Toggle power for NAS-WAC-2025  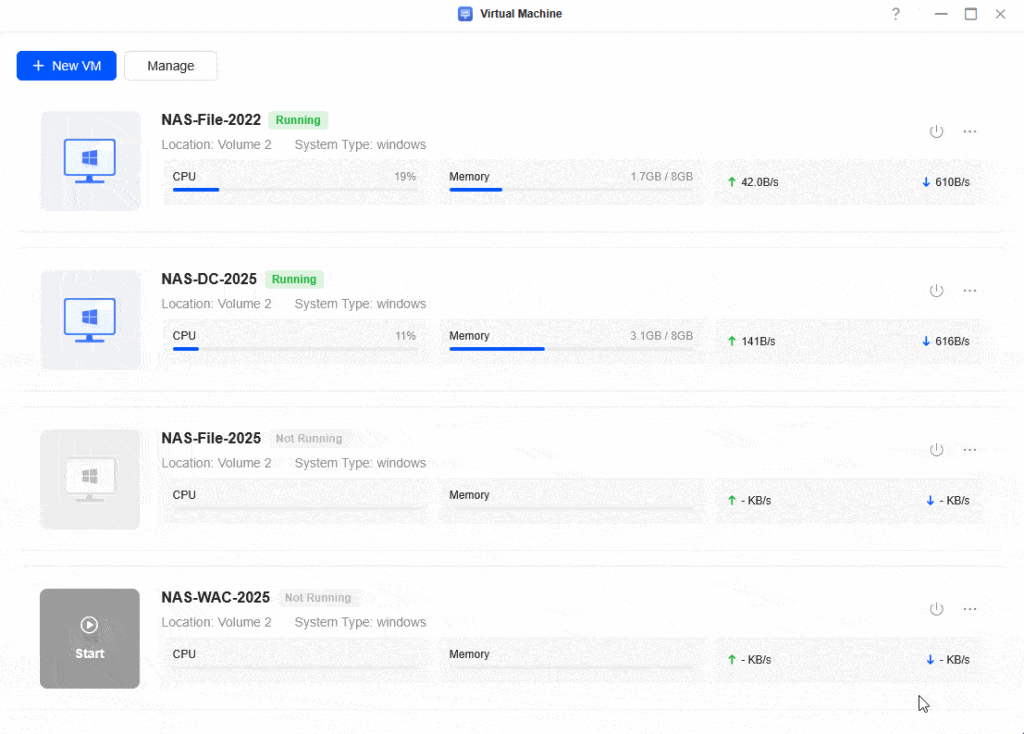coord(936,608)
